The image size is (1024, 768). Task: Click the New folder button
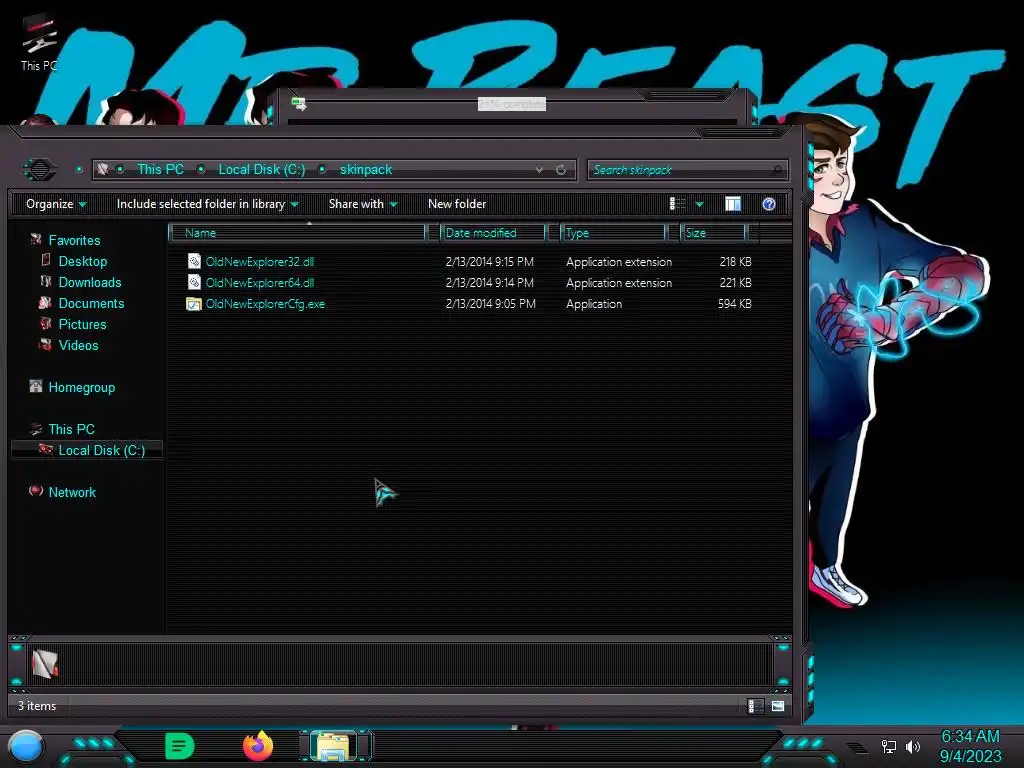pyautogui.click(x=457, y=204)
